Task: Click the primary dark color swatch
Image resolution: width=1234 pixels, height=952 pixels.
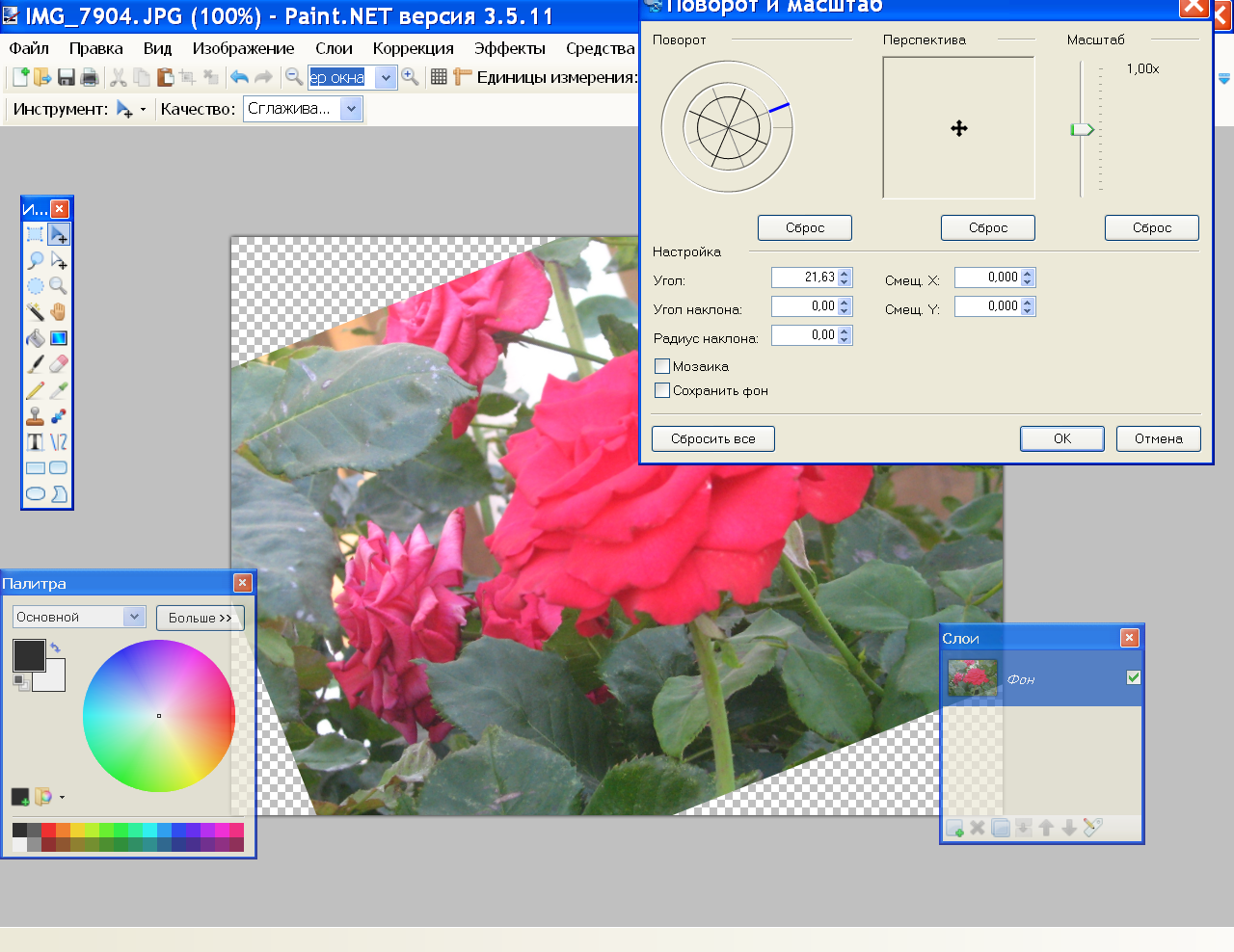Action: (x=29, y=655)
